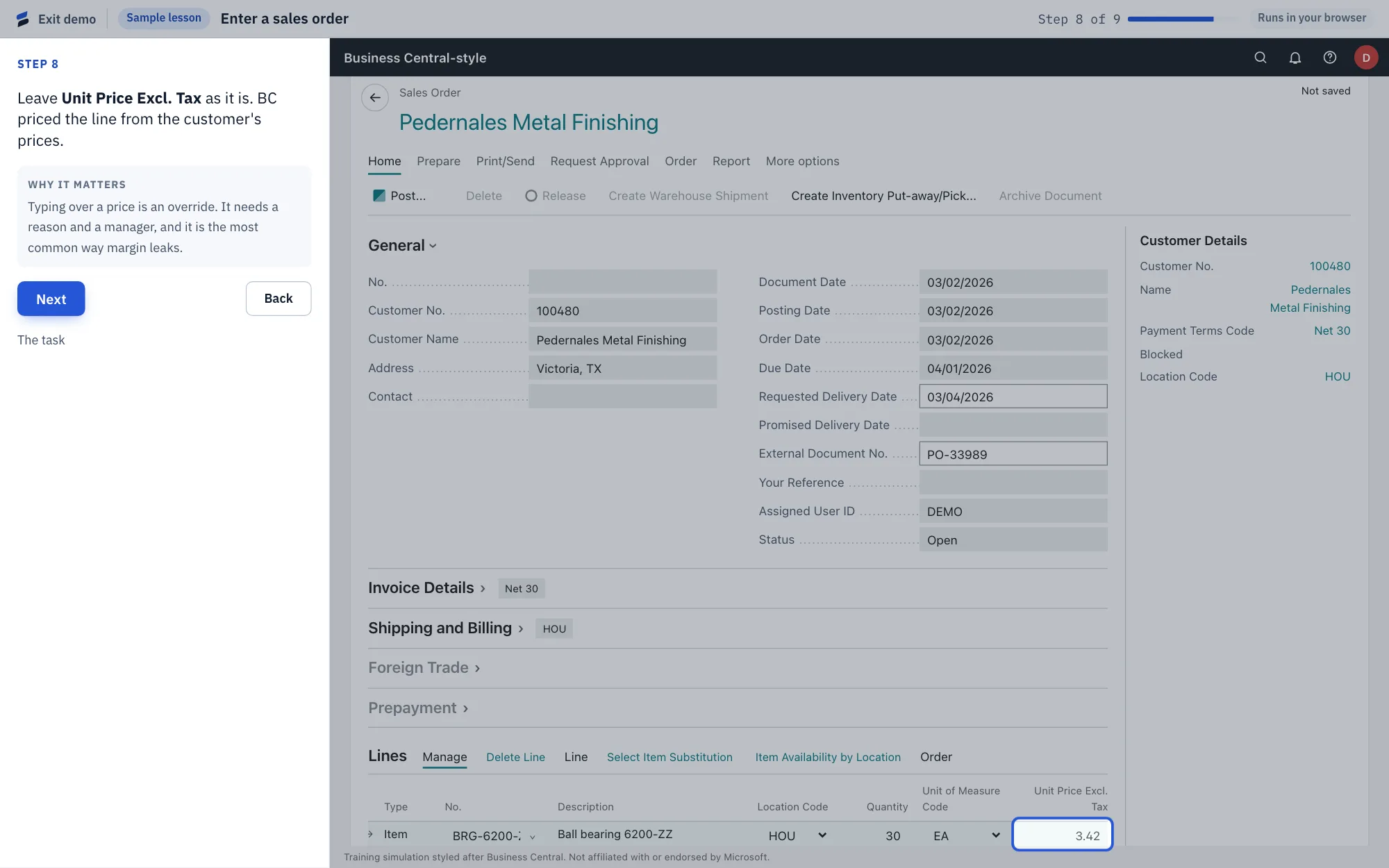This screenshot has height=868, width=1389.
Task: Click the Net 30 badge beside Invoice Details
Action: click(522, 588)
